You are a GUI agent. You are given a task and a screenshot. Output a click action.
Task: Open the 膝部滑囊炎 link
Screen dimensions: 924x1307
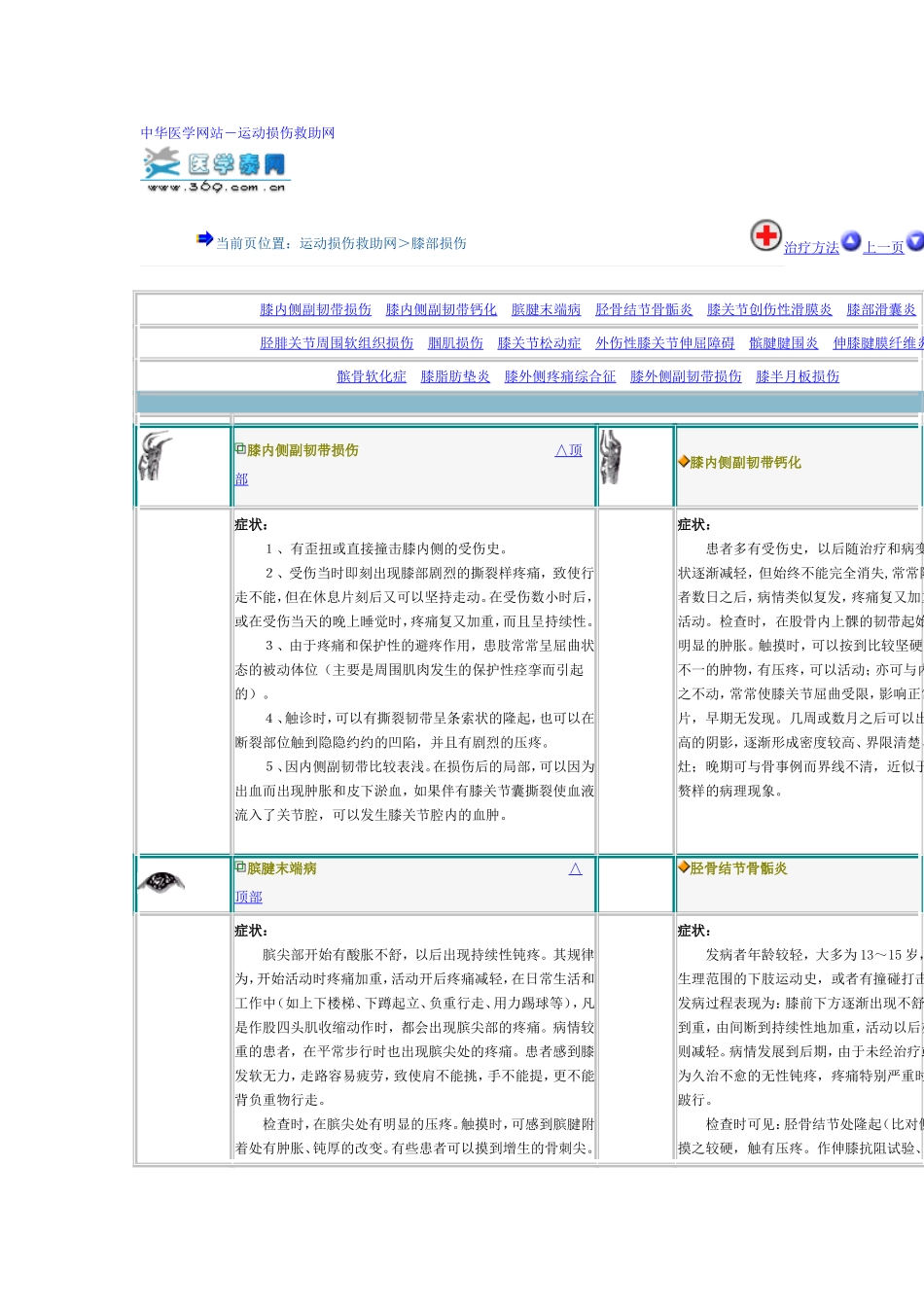881,310
